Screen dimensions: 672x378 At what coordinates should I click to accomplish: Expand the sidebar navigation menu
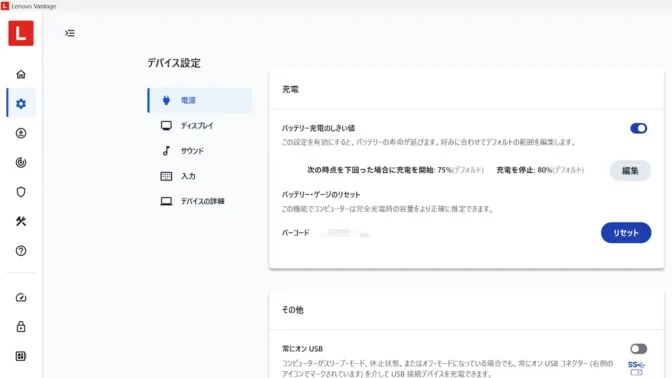(x=70, y=33)
